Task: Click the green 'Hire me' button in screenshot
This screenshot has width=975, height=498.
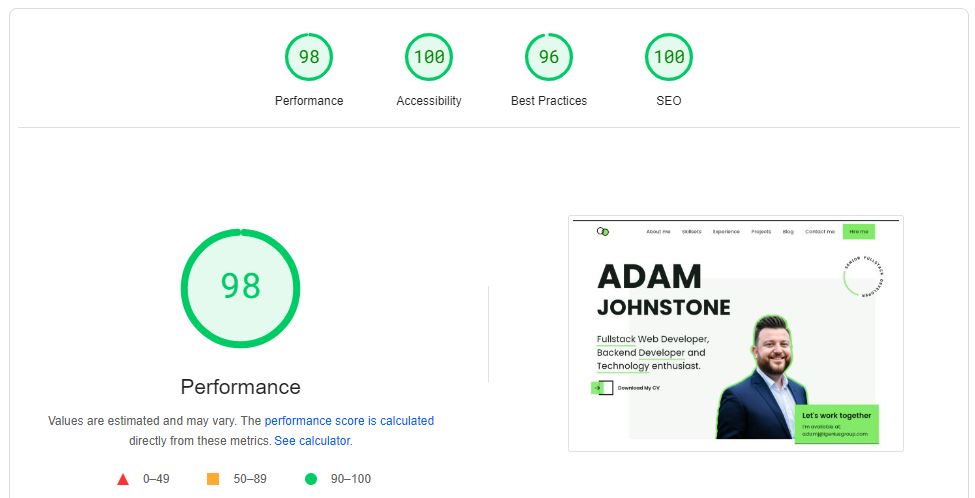Action: coord(859,232)
